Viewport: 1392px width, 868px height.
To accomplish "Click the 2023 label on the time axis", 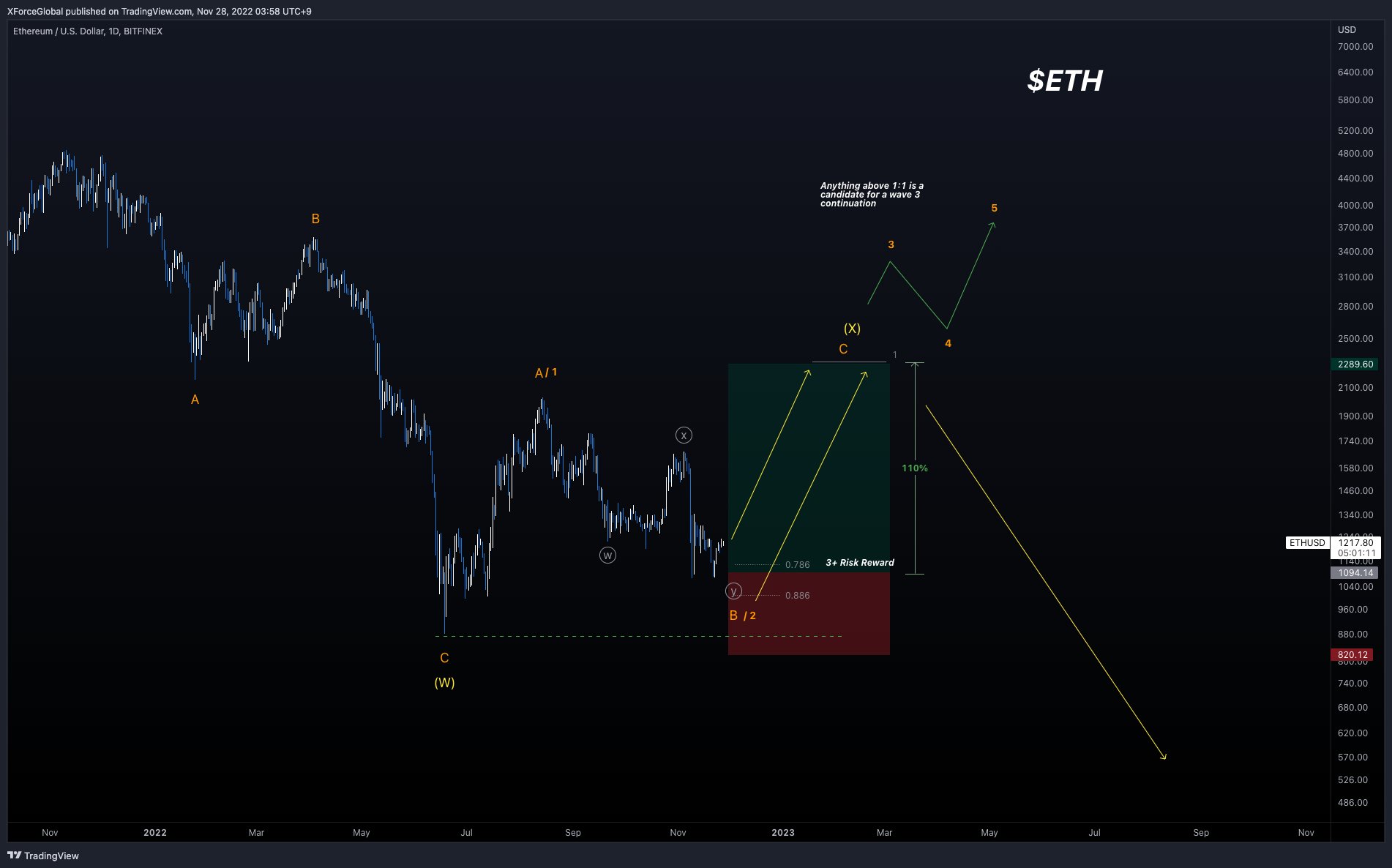I will click(x=782, y=832).
